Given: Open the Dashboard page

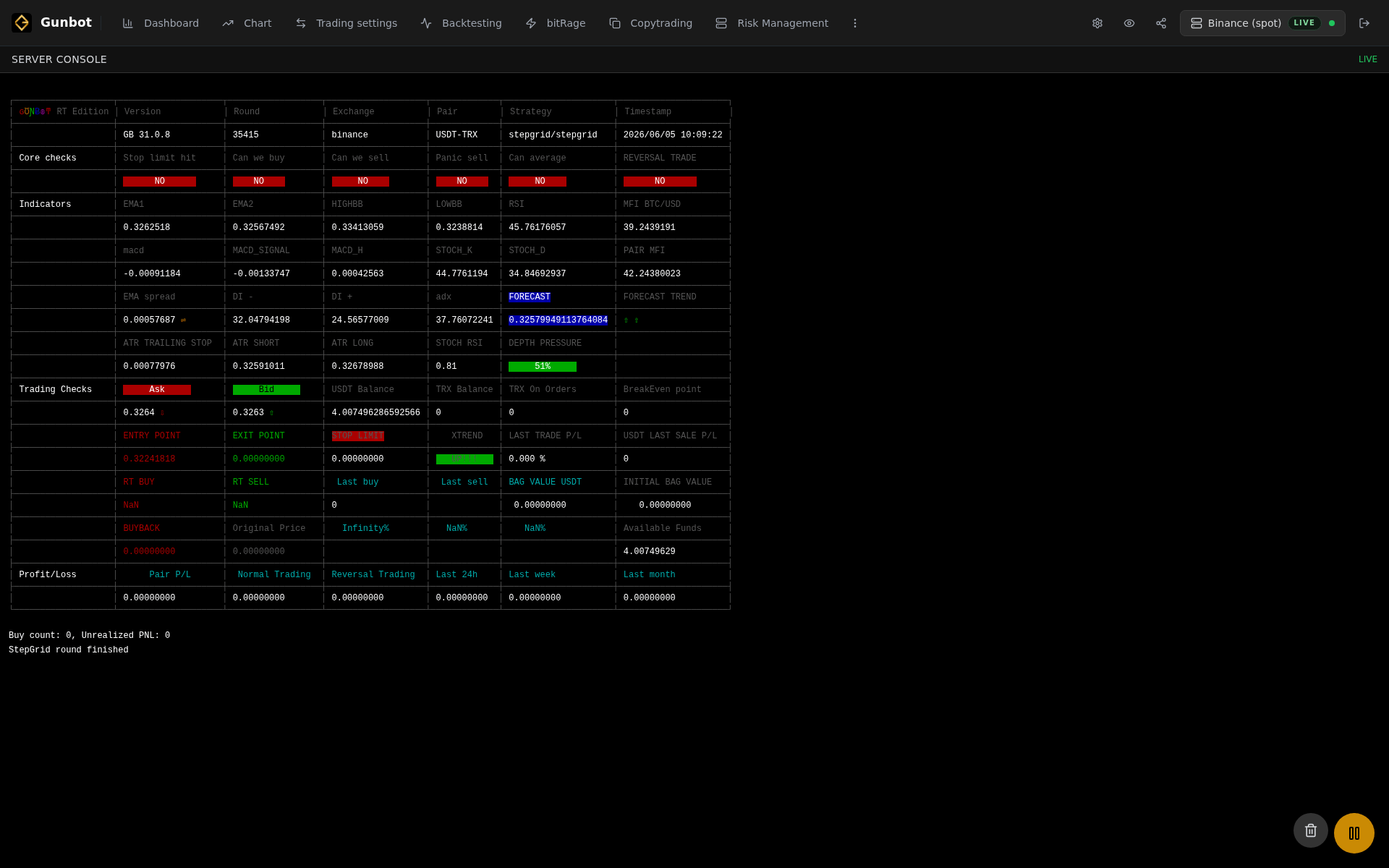Looking at the screenshot, I should point(161,23).
